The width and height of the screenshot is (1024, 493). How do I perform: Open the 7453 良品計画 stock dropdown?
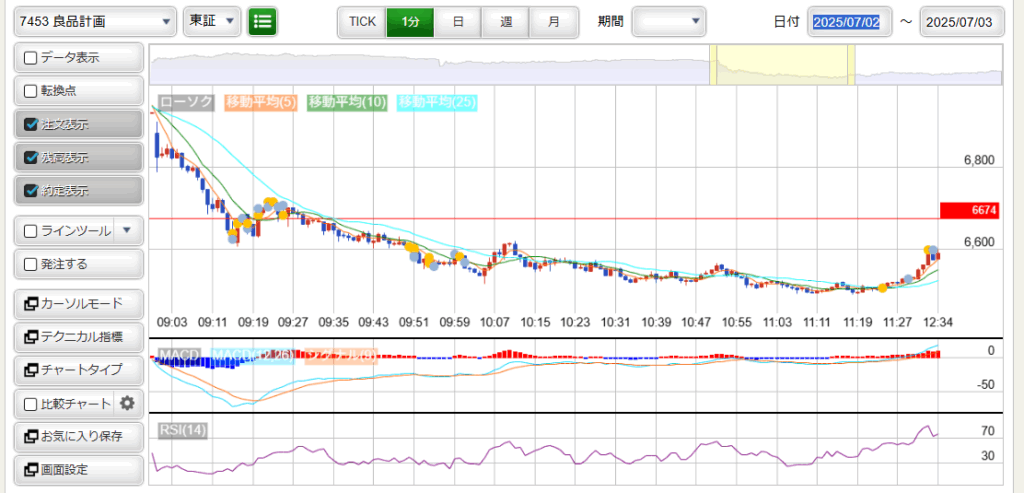[x=95, y=22]
